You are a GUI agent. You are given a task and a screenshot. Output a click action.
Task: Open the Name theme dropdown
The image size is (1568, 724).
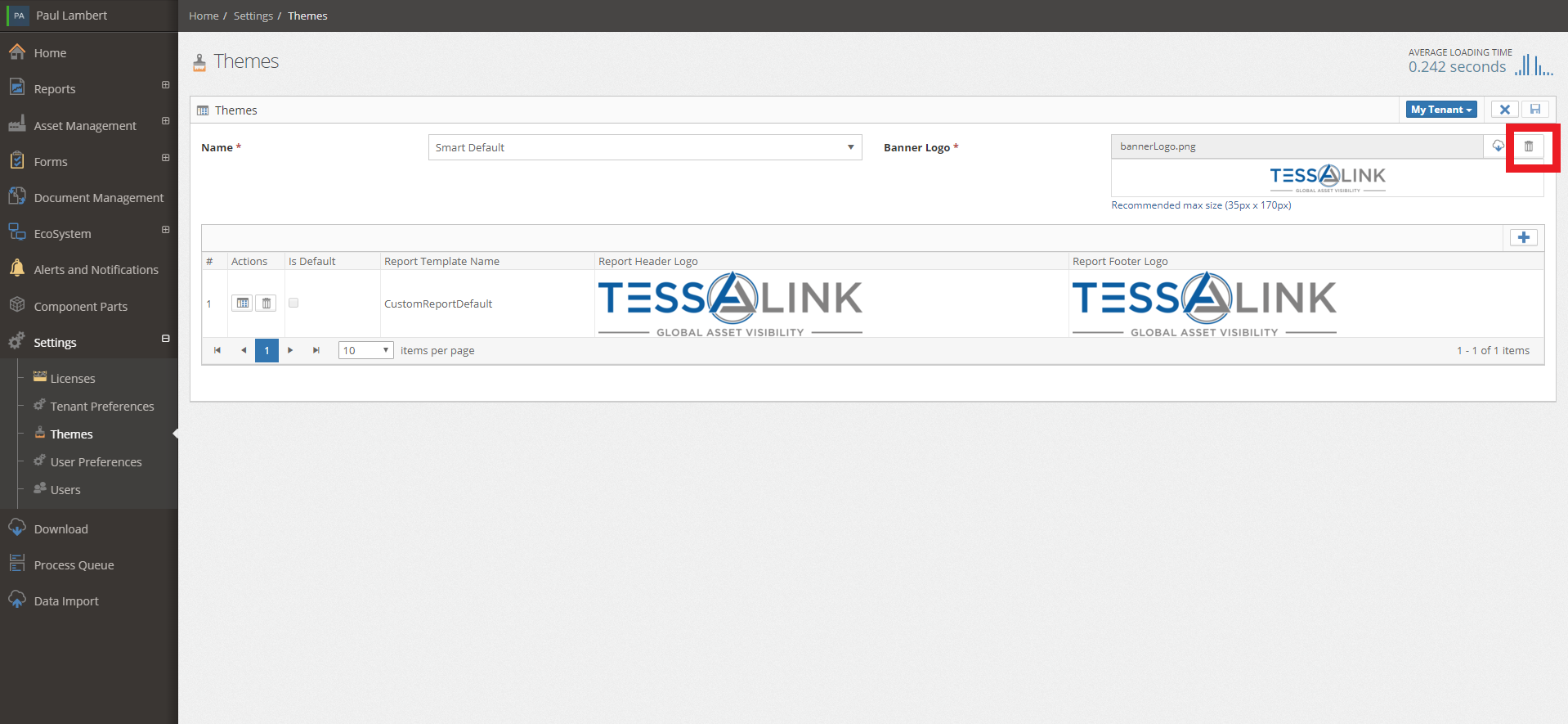(x=645, y=147)
